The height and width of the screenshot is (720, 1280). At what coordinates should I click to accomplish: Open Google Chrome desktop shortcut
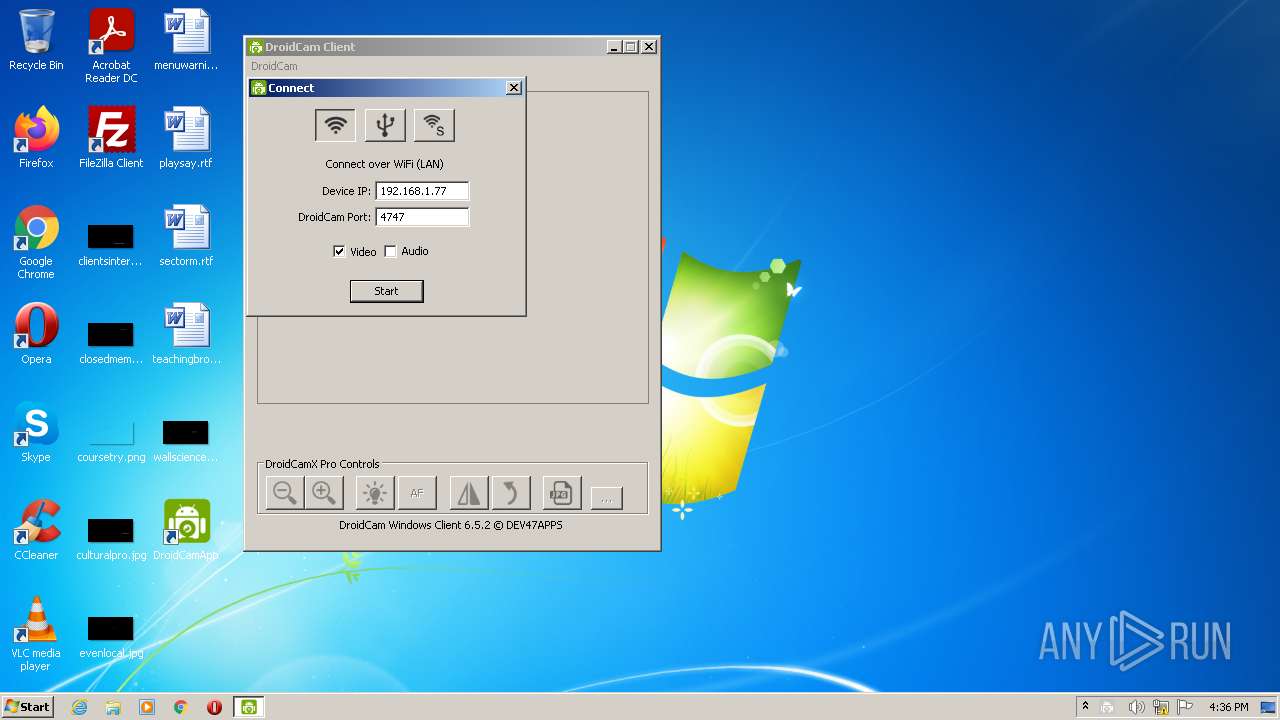36,242
